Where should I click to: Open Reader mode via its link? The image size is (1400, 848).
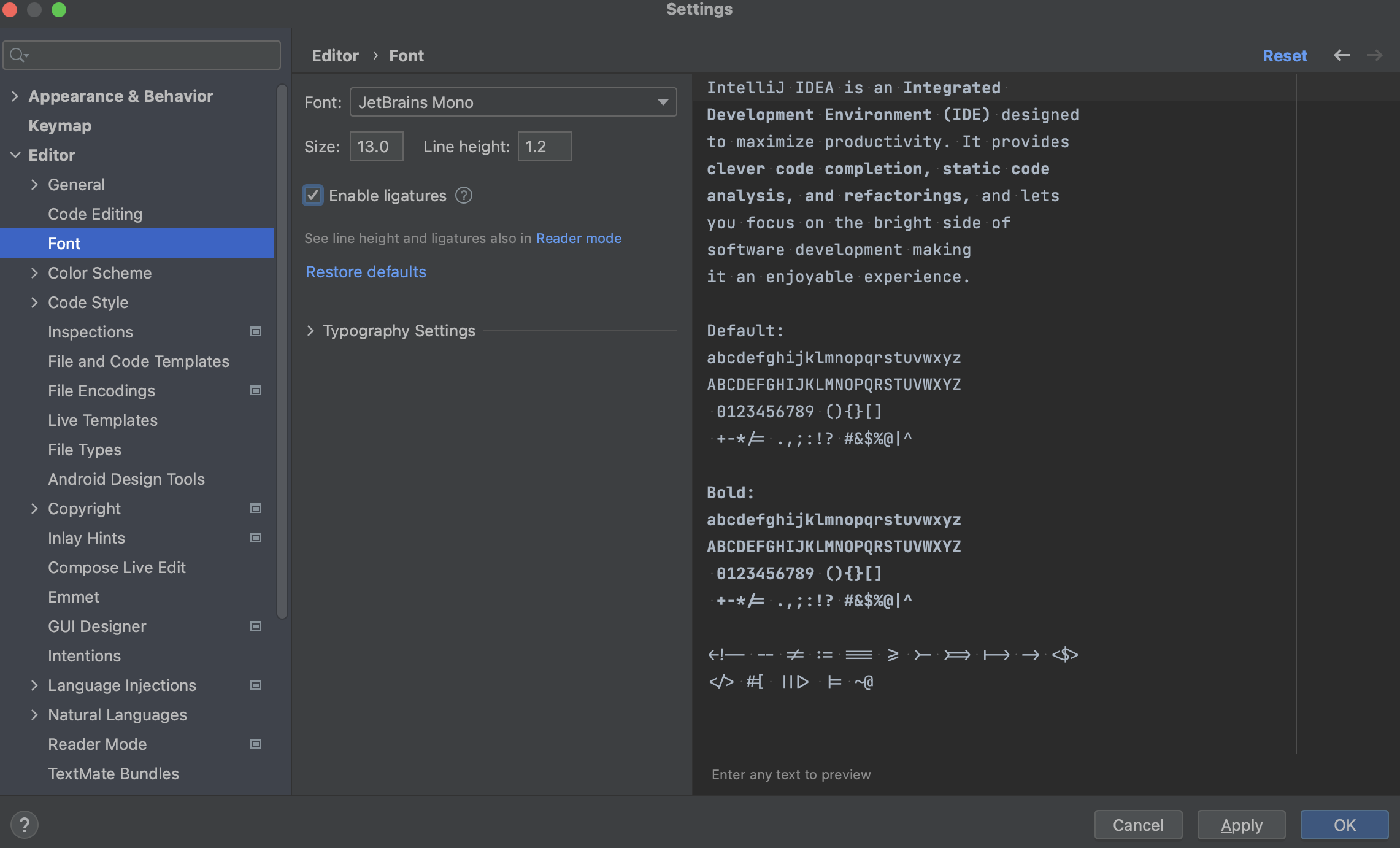click(x=578, y=238)
